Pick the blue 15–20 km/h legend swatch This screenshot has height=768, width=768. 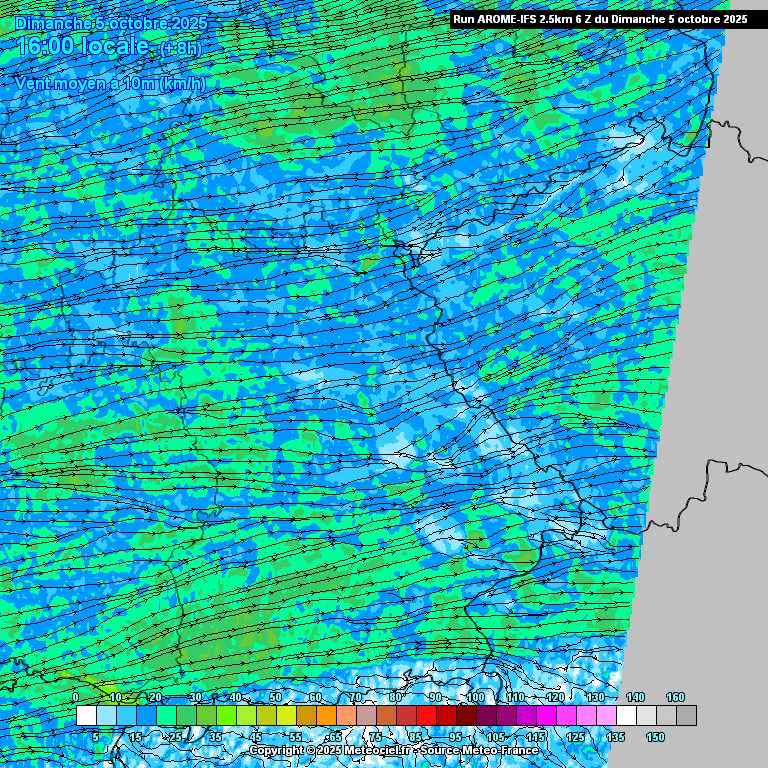[146, 715]
